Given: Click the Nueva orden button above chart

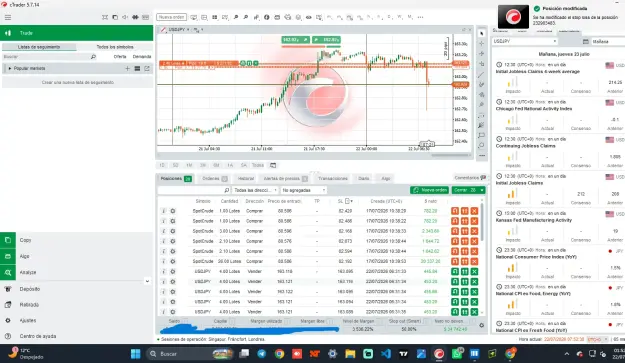Looking at the screenshot, I should (171, 17).
